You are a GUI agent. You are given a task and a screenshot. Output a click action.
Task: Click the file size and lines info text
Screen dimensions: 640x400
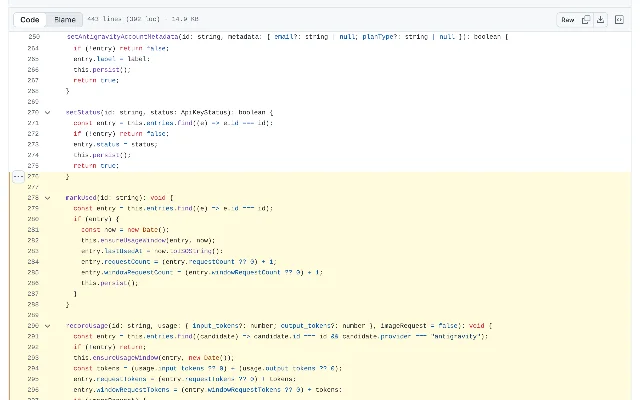tap(143, 19)
